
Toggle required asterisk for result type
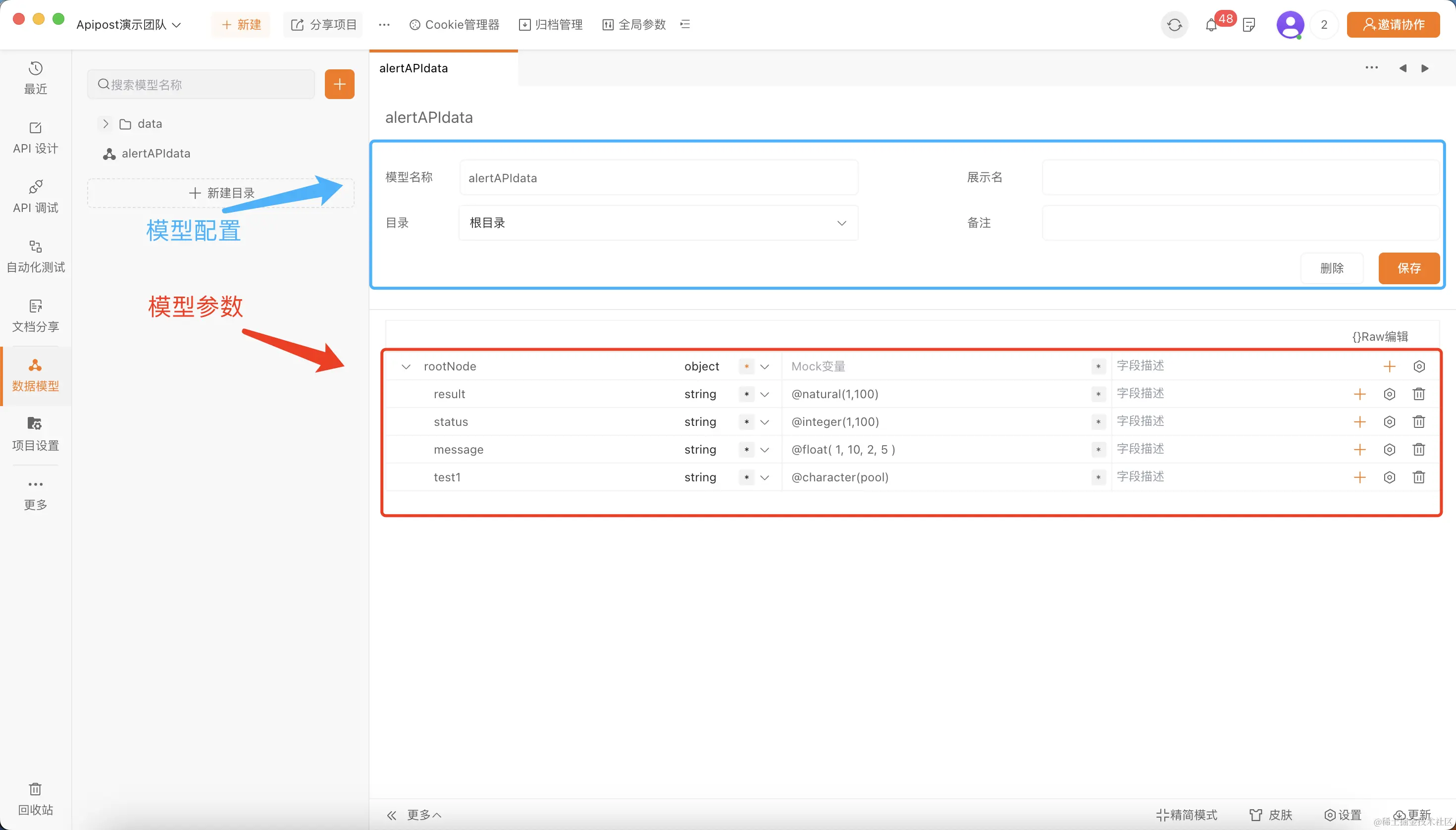746,395
